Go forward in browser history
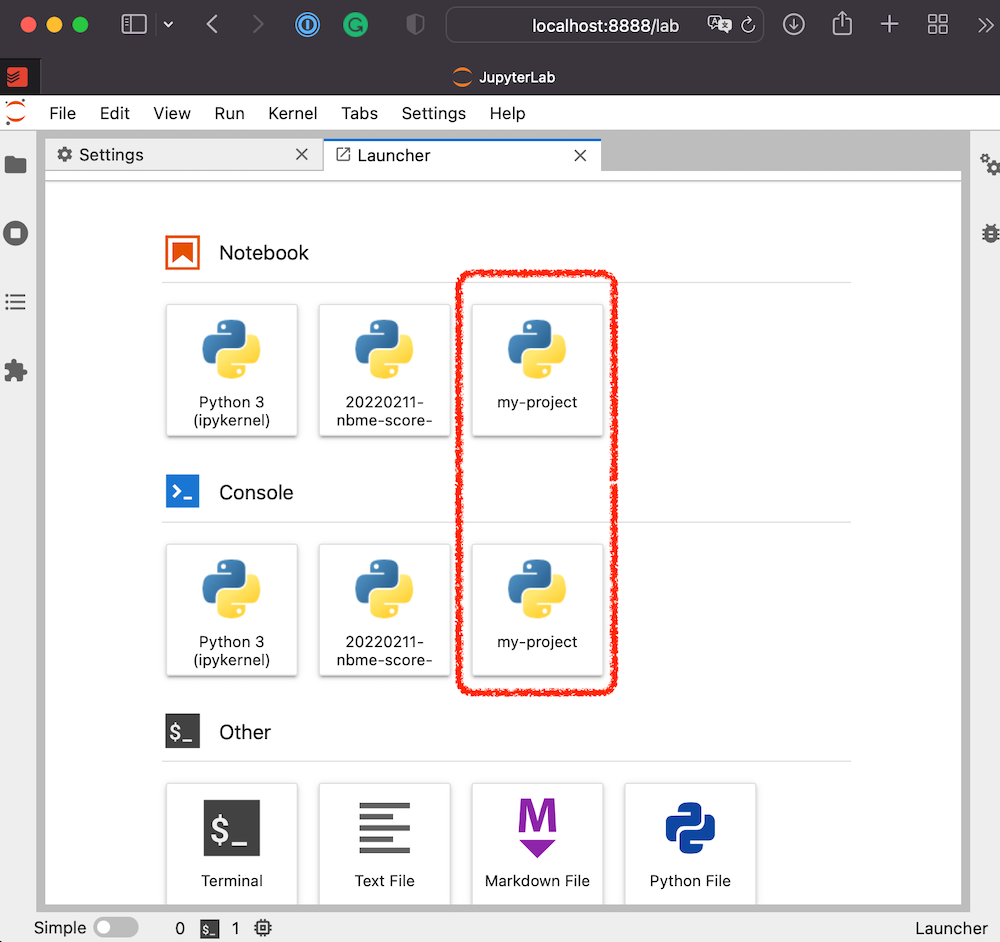This screenshot has height=942, width=1000. click(x=258, y=25)
